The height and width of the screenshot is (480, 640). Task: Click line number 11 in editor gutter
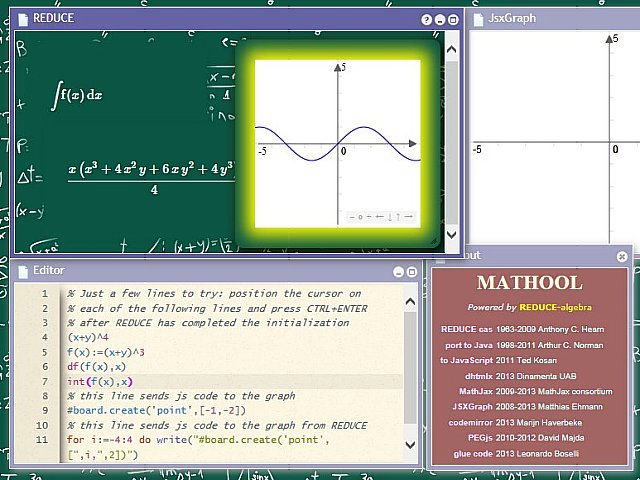[x=42, y=440]
